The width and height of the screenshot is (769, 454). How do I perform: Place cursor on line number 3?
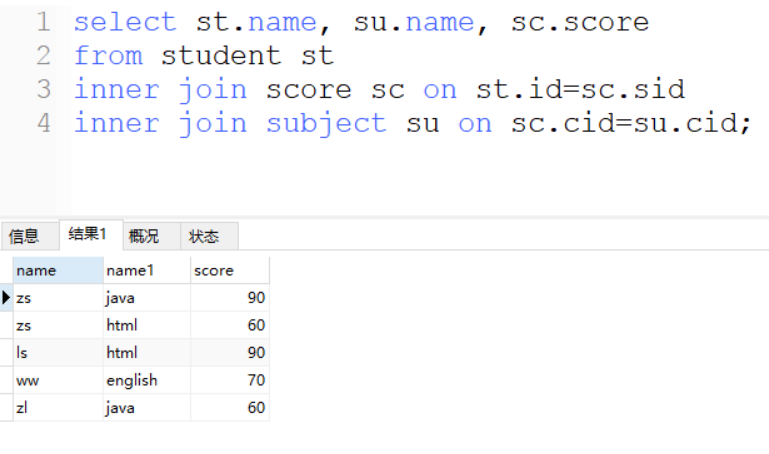point(44,89)
